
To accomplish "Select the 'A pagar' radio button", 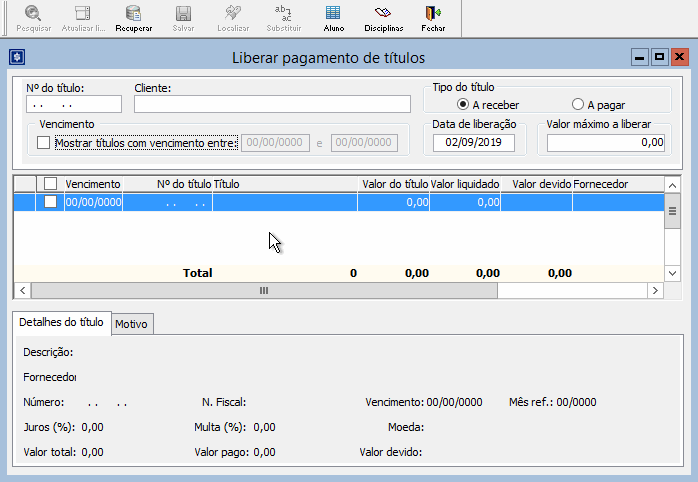I will click(578, 104).
